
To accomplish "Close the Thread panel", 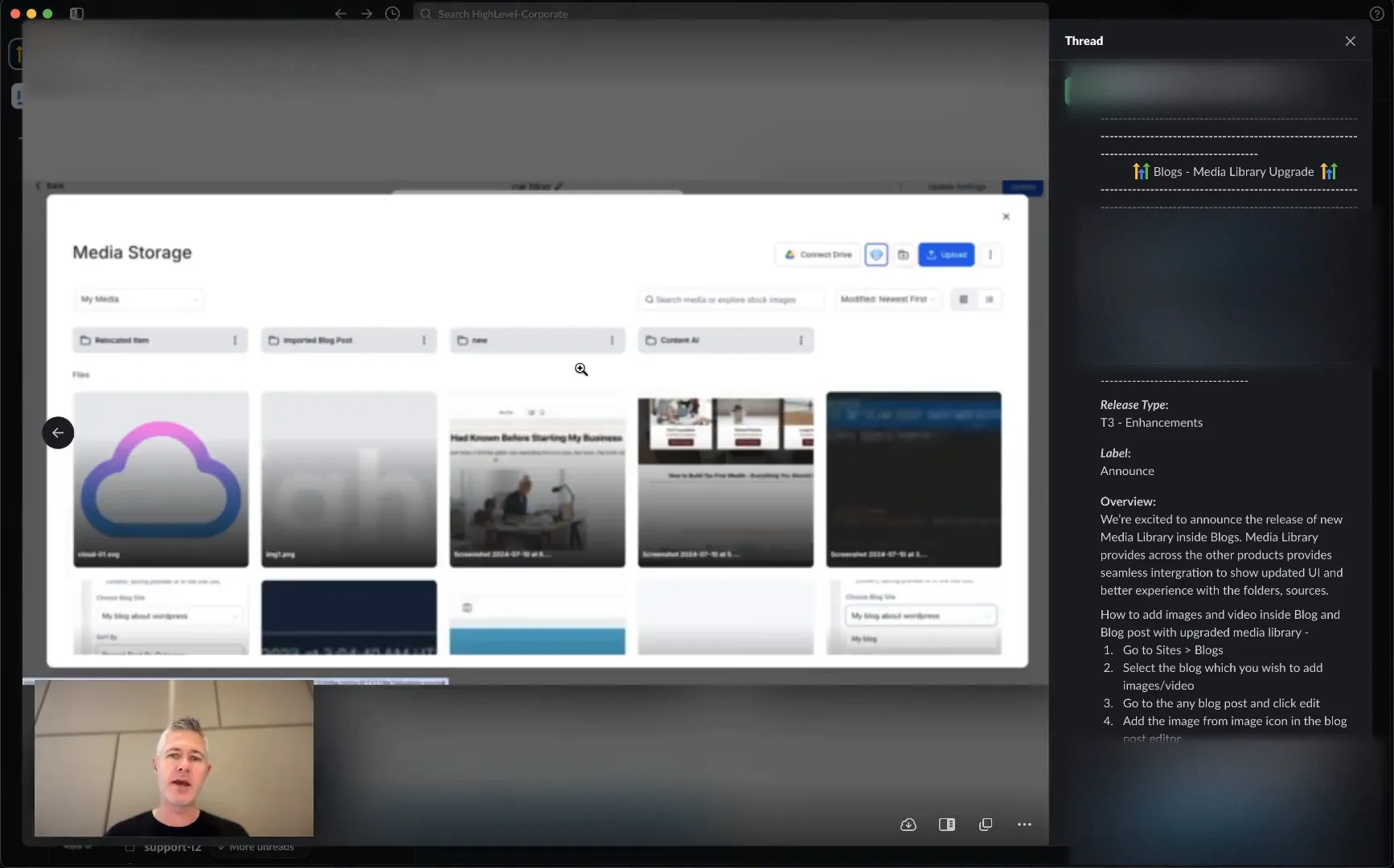I will point(1350,41).
